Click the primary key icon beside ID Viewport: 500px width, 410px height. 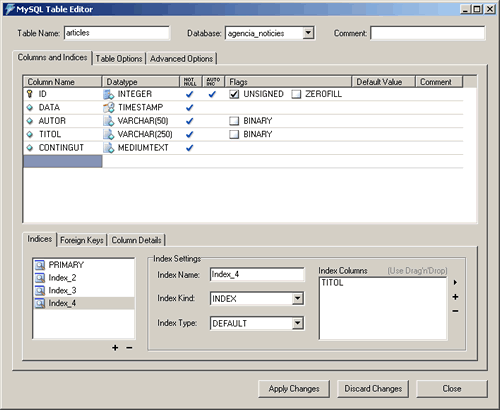click(30, 94)
